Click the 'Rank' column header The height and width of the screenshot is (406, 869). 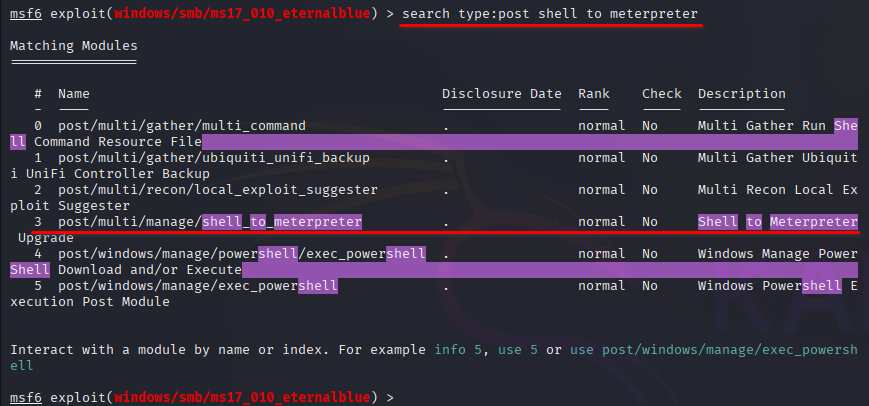tap(594, 94)
